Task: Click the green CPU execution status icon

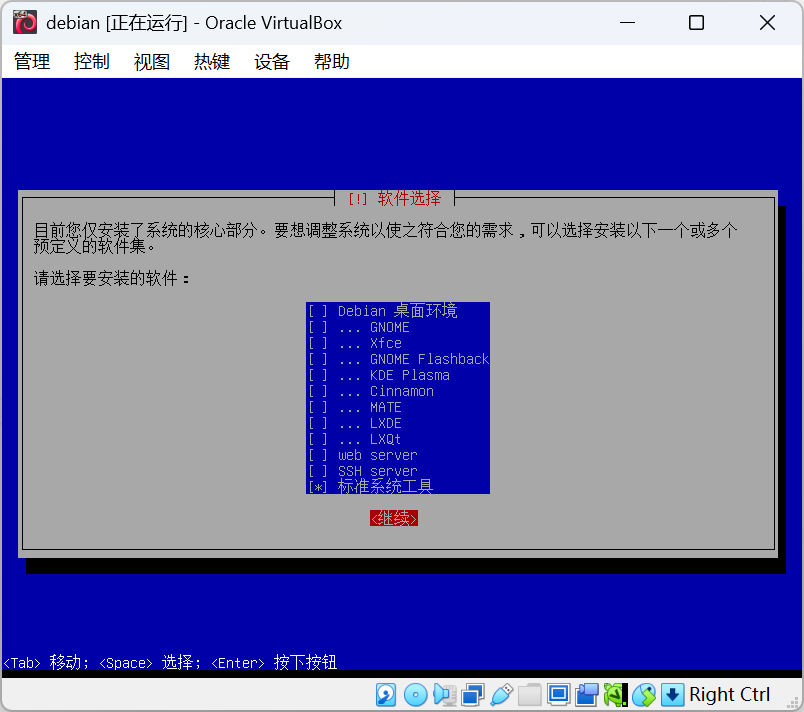Action: [615, 695]
